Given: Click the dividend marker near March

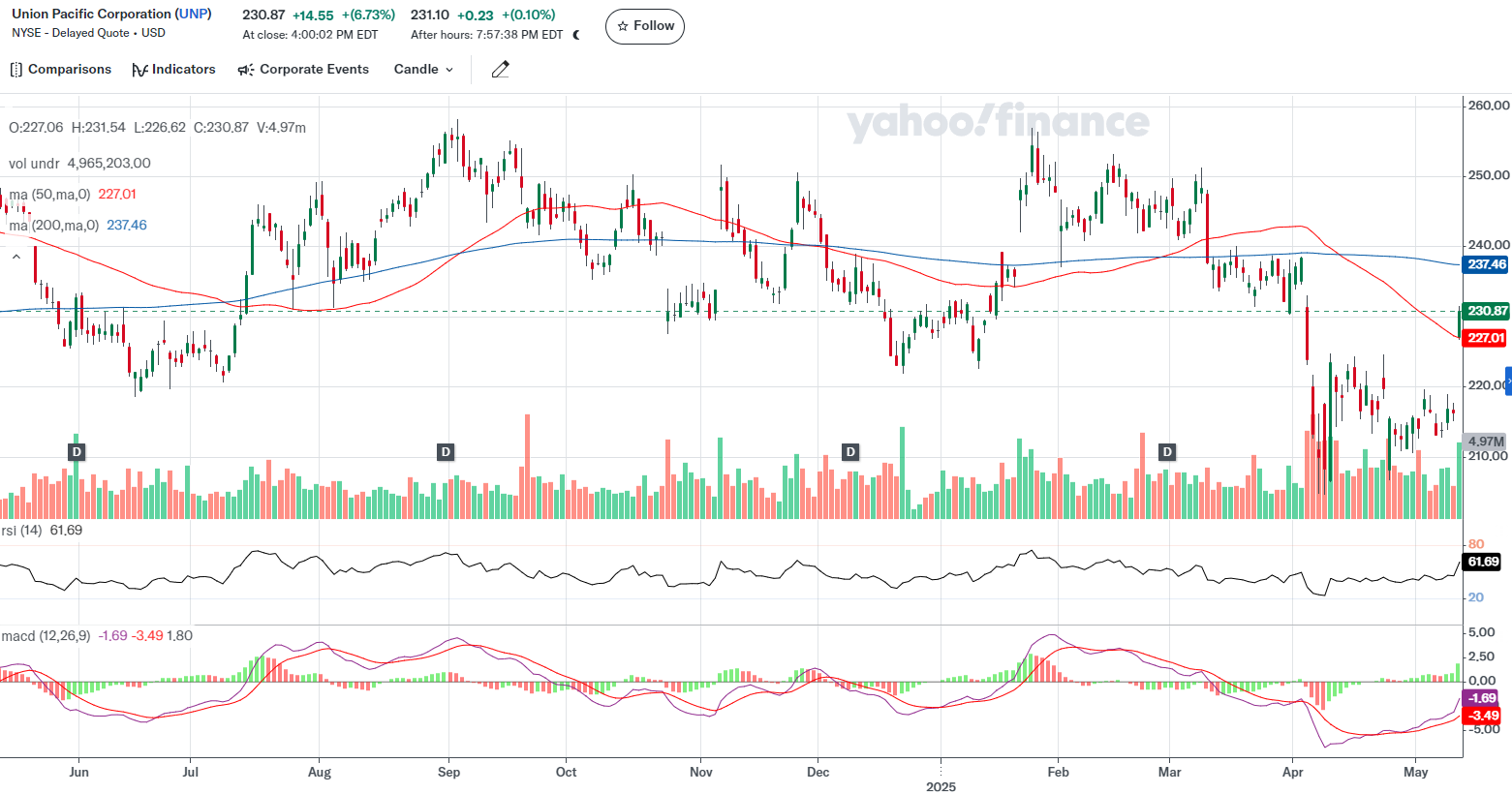Looking at the screenshot, I should (x=1168, y=451).
